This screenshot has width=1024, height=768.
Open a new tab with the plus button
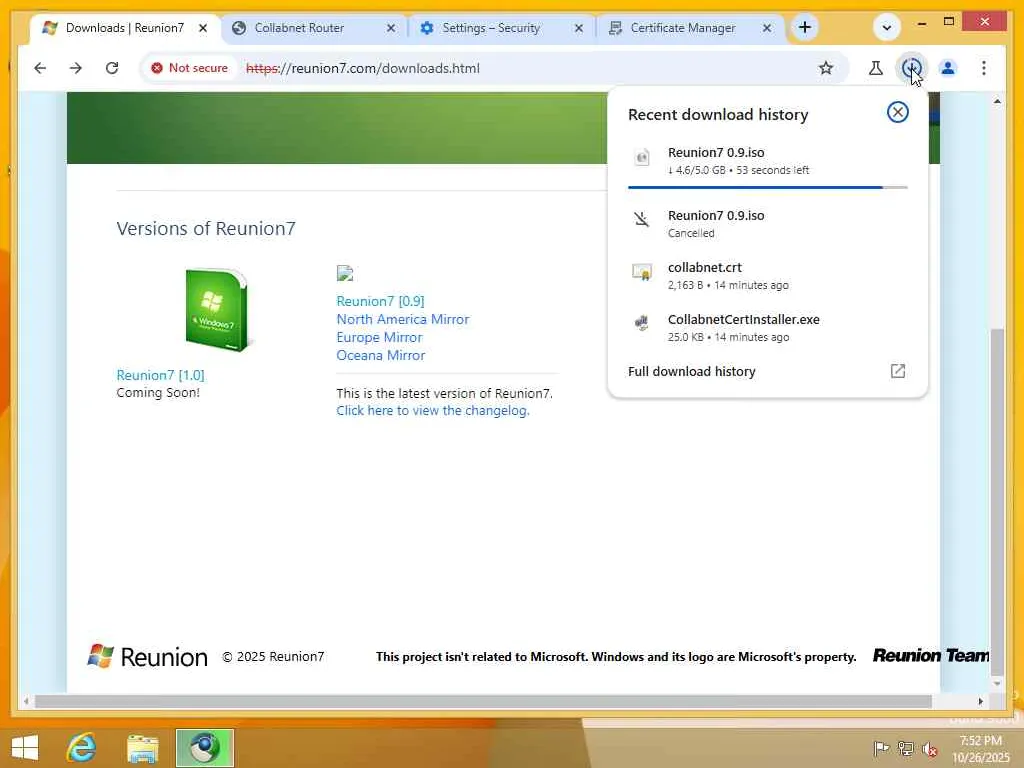point(805,27)
